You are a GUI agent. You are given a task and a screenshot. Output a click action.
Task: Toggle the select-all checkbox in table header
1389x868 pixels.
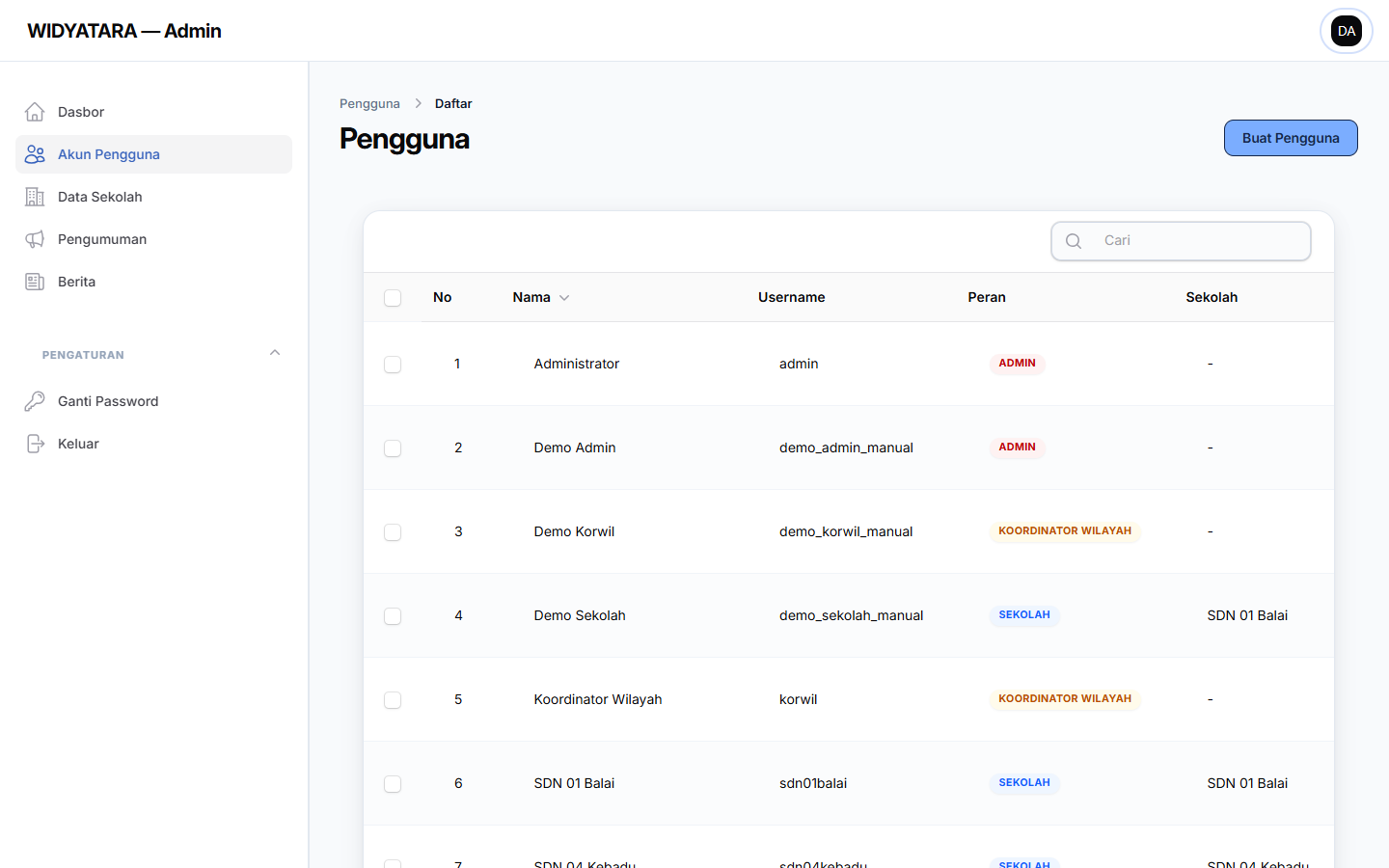393,298
